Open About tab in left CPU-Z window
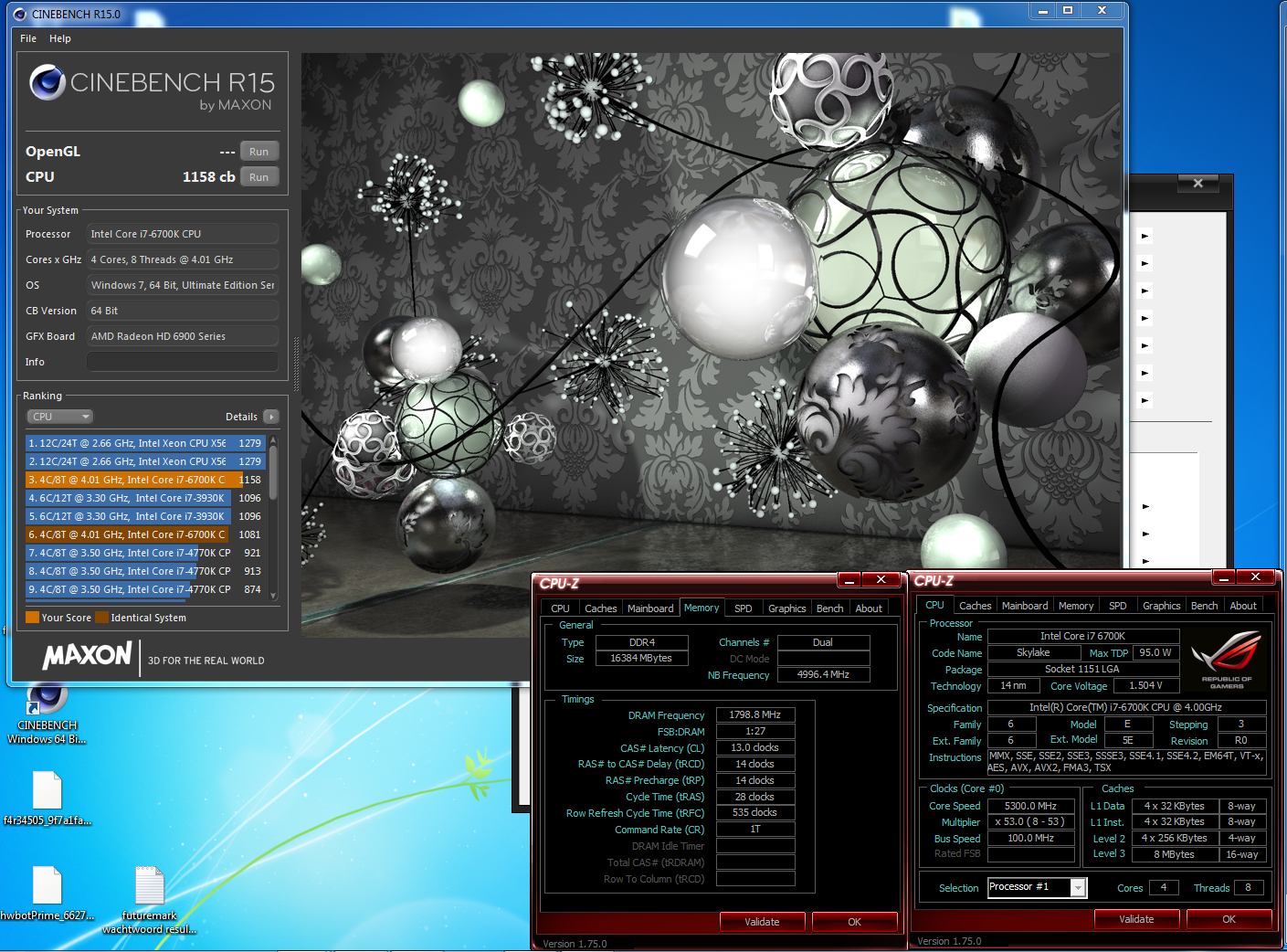 (869, 608)
